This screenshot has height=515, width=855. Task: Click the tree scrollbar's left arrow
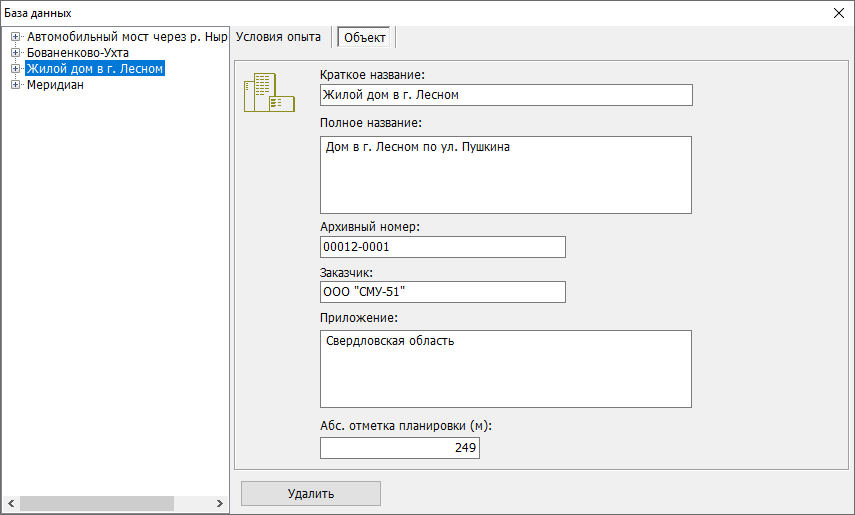(11, 503)
